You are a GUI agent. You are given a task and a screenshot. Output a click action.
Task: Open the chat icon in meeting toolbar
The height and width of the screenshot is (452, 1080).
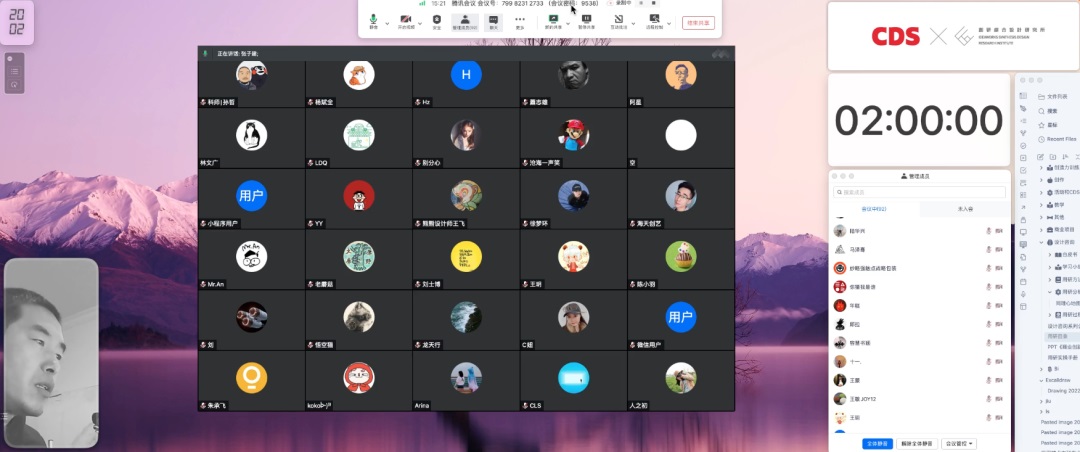point(494,20)
